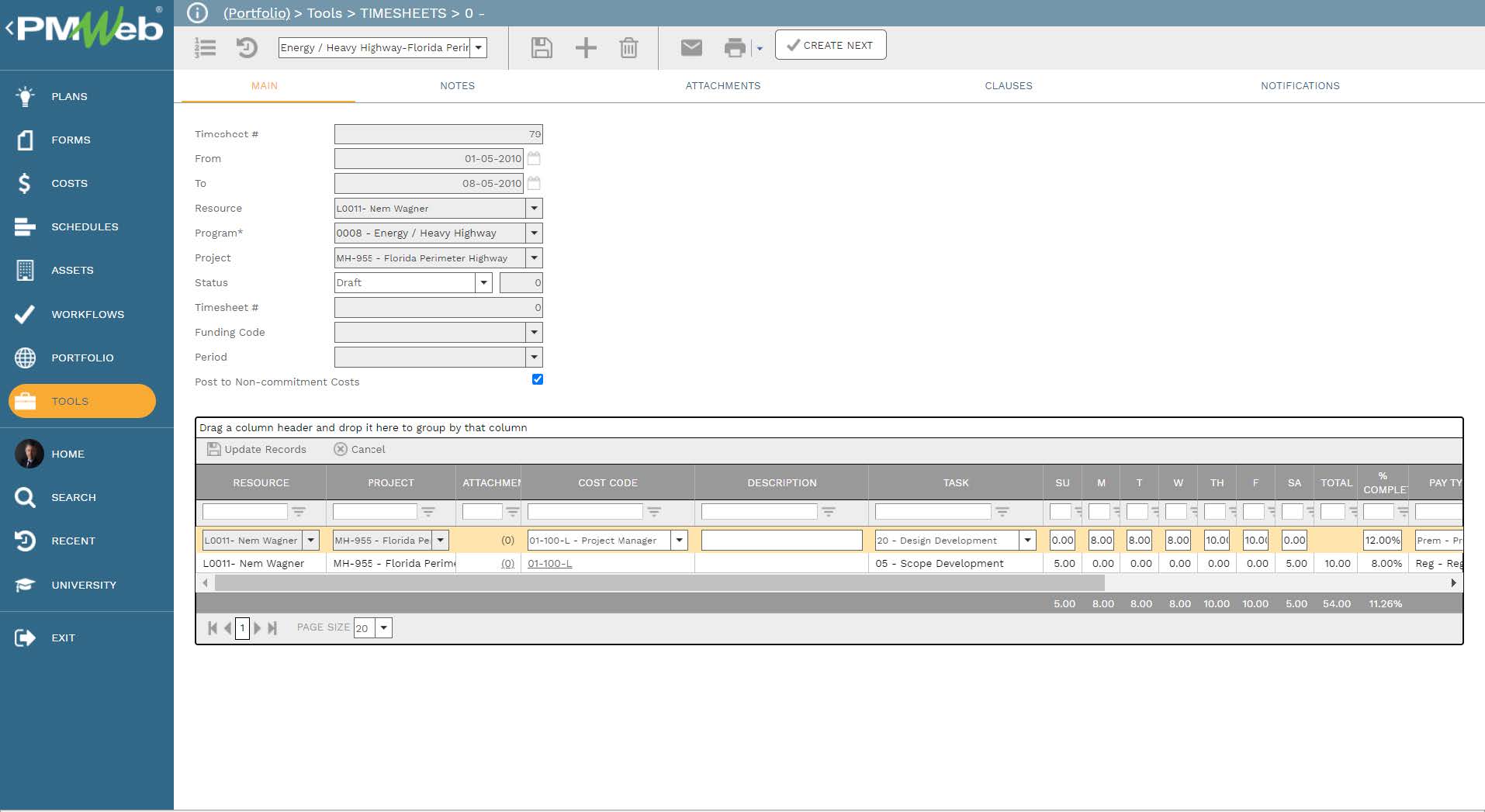Switch to the Attachments tab
Viewport: 1485px width, 812px height.
tap(722, 85)
